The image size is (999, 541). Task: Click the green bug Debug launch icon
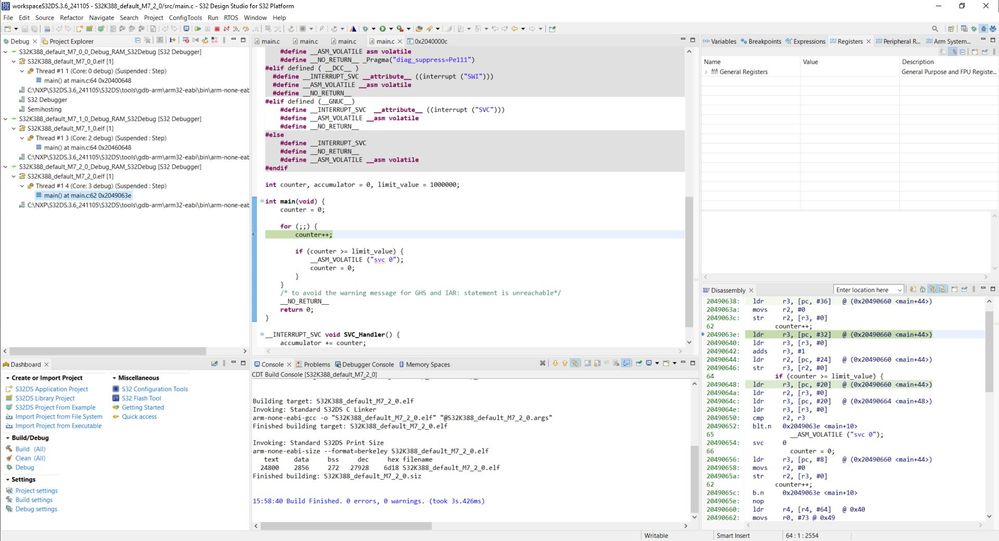365,29
